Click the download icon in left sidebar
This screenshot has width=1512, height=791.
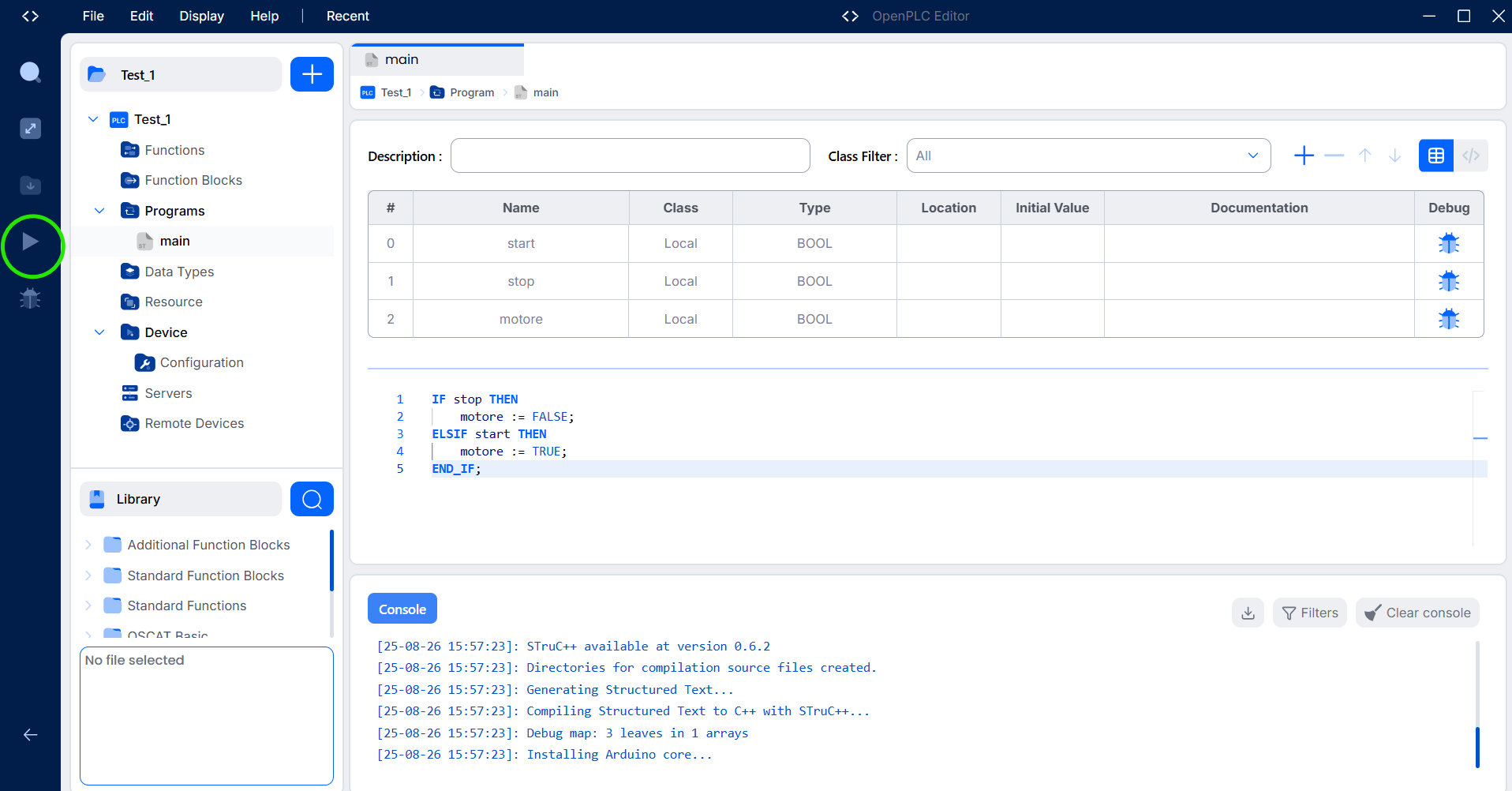pyautogui.click(x=30, y=186)
